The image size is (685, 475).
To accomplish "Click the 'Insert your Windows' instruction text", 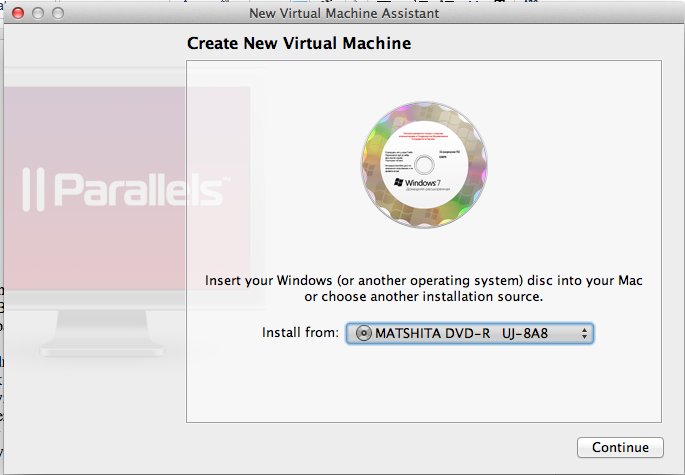I will [x=423, y=288].
